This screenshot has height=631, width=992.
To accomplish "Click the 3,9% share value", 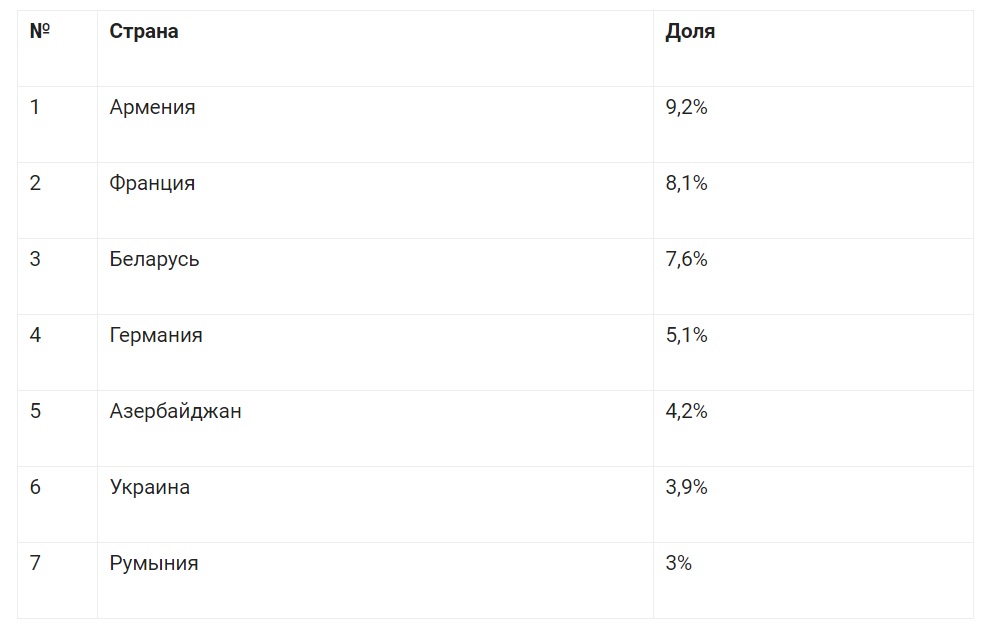I will 686,487.
